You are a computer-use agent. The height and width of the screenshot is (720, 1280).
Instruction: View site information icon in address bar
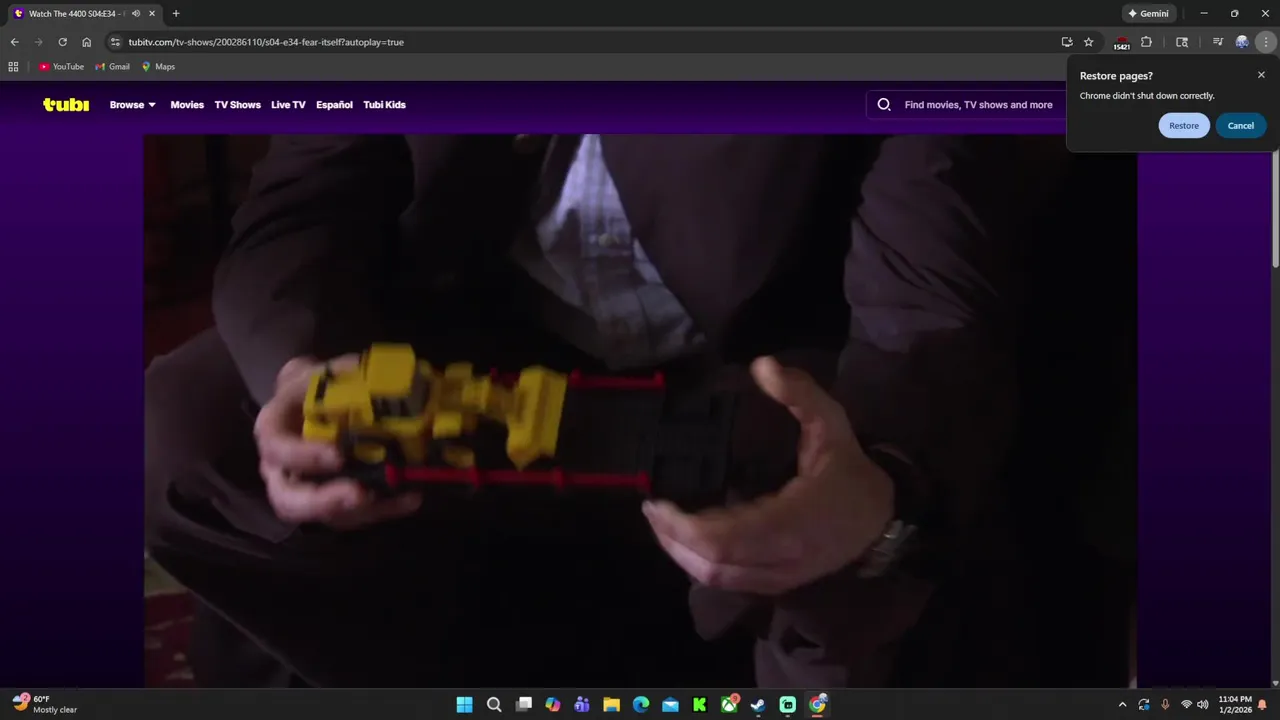tap(115, 42)
